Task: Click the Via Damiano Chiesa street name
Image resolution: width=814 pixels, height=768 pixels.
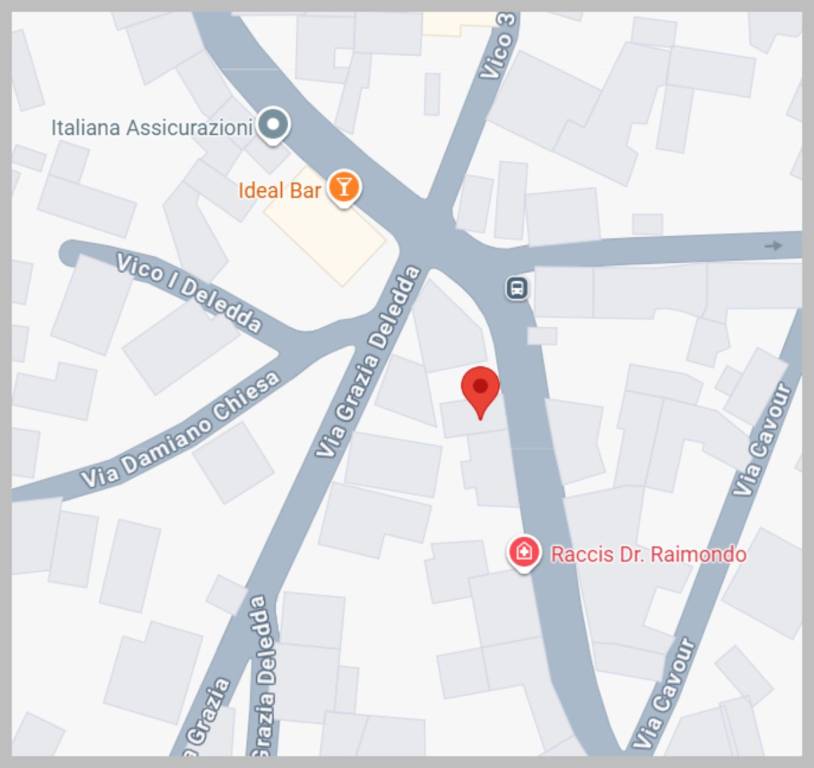Action: coord(181,430)
